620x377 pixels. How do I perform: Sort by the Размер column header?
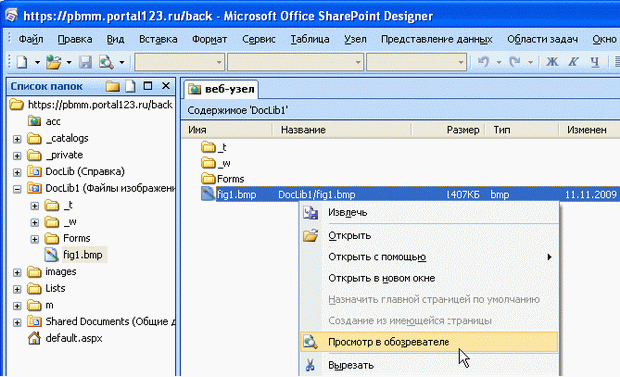pos(449,130)
